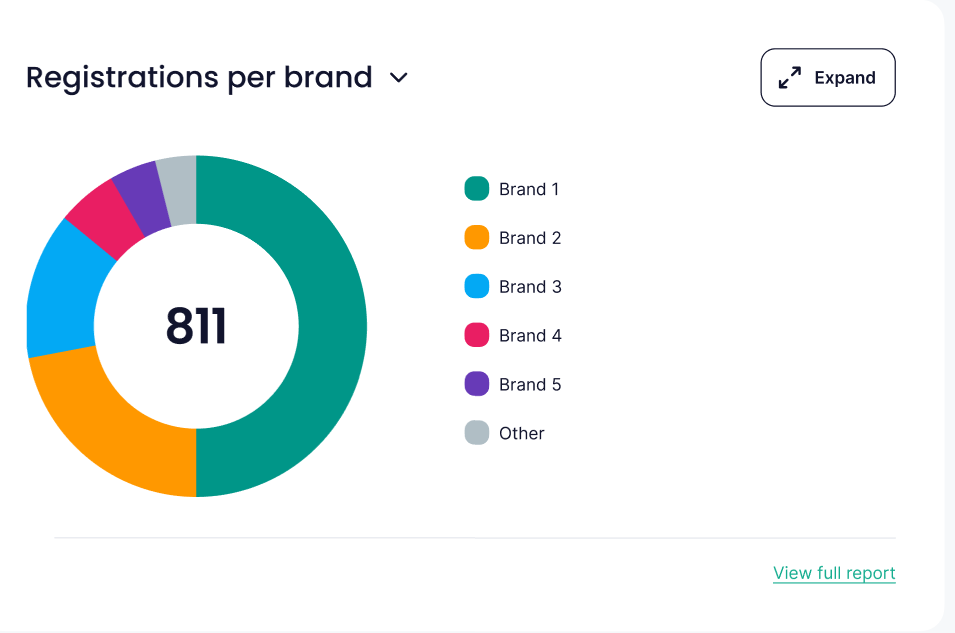Open the View full report link
Screen dimensions: 955x633
pos(834,573)
